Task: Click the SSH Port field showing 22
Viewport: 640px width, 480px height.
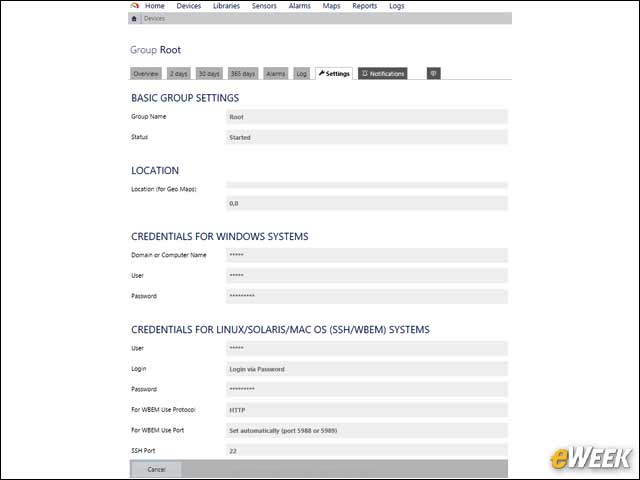Action: pos(367,451)
